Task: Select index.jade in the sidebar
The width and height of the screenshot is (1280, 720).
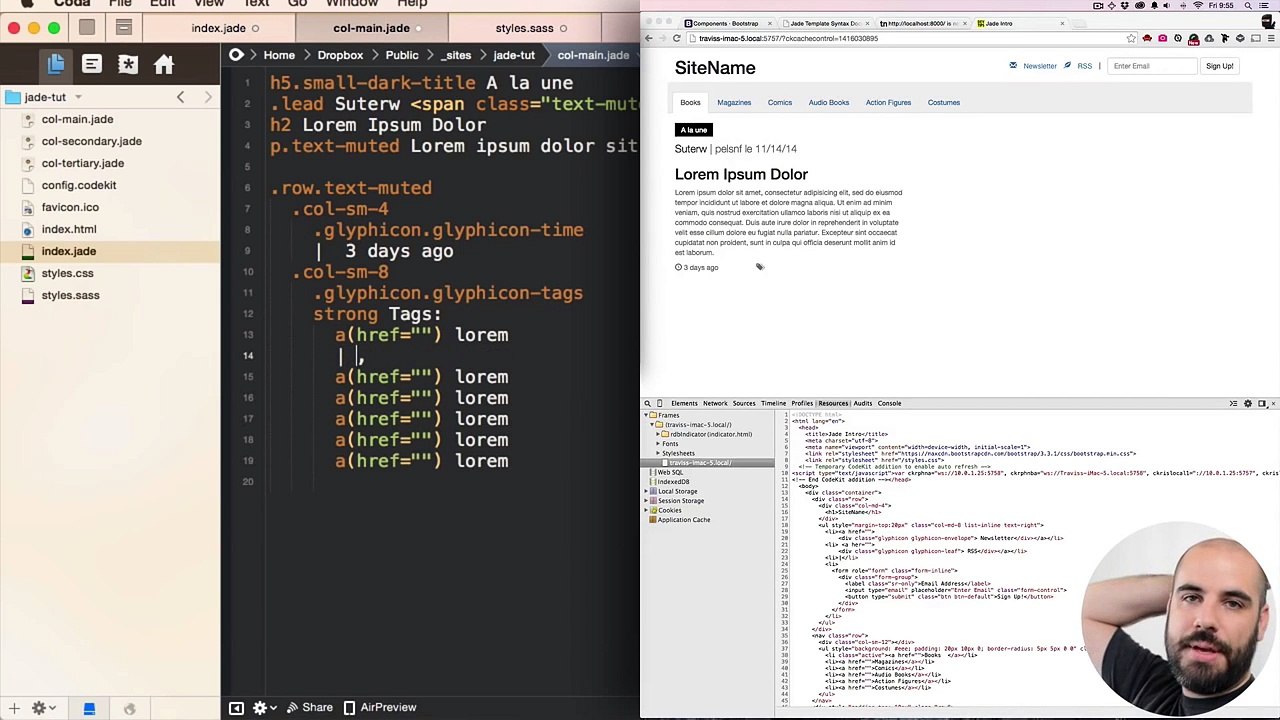Action: (x=68, y=251)
